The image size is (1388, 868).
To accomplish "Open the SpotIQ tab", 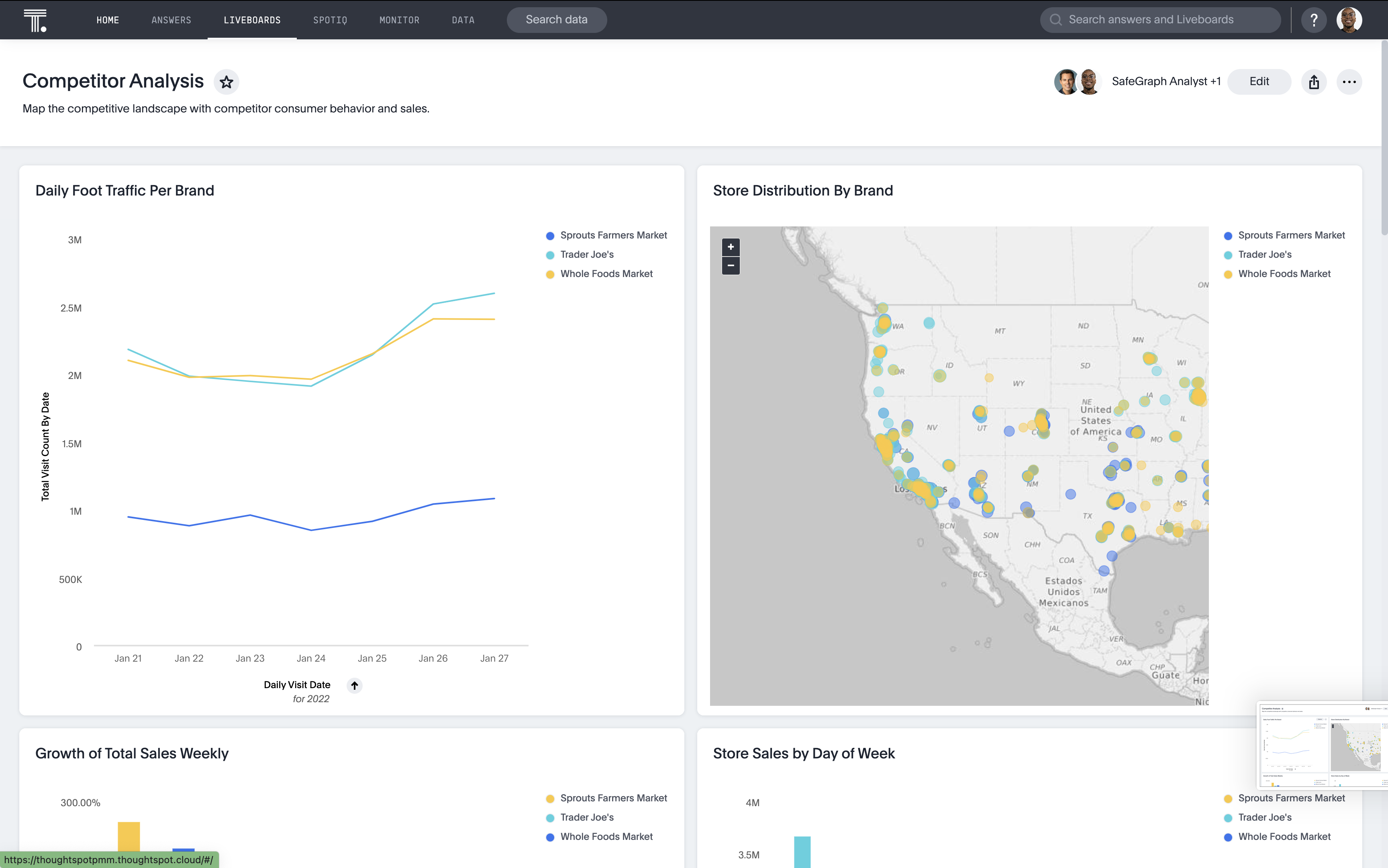I will [x=330, y=20].
